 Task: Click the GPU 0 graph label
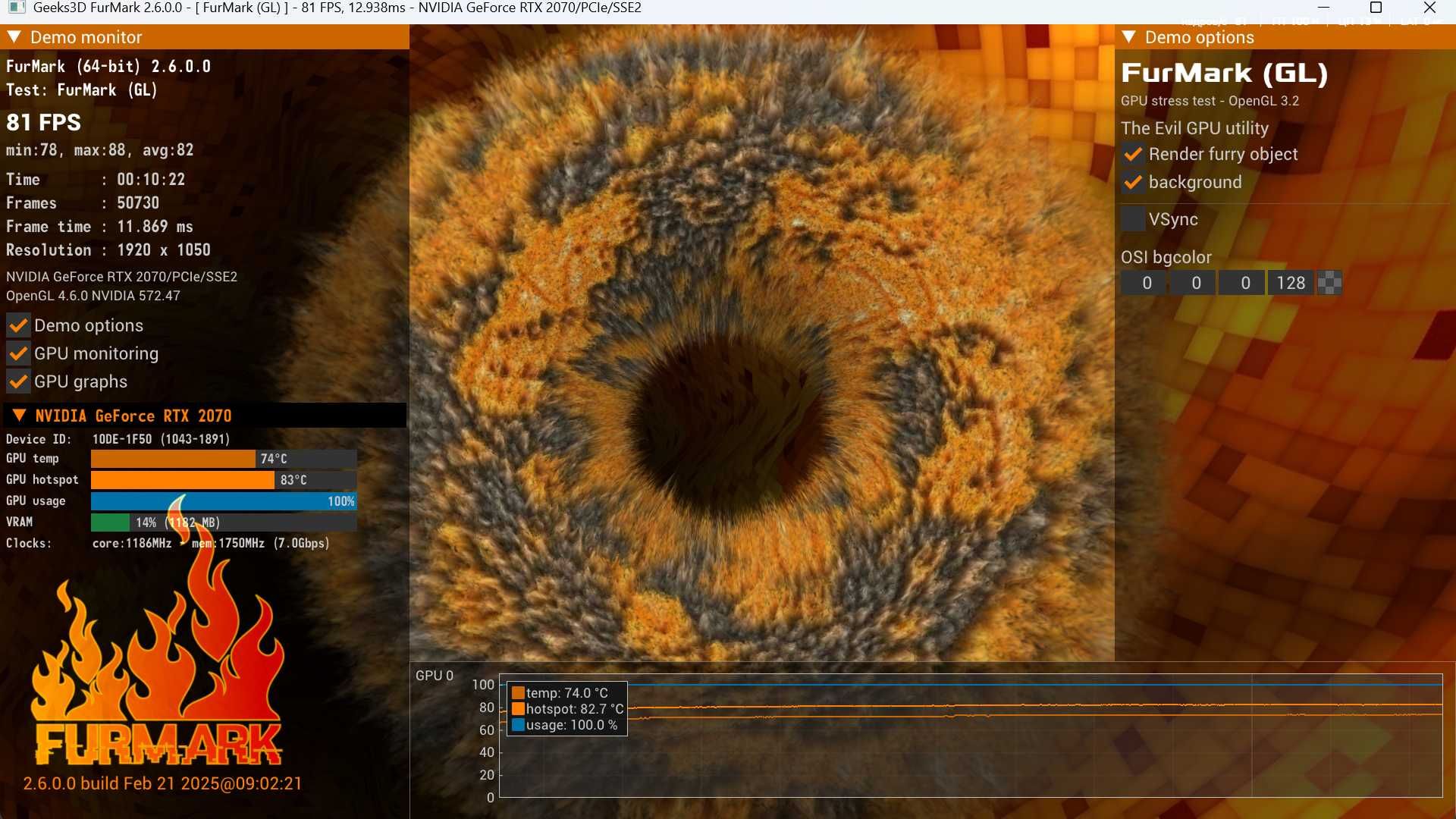[x=435, y=676]
